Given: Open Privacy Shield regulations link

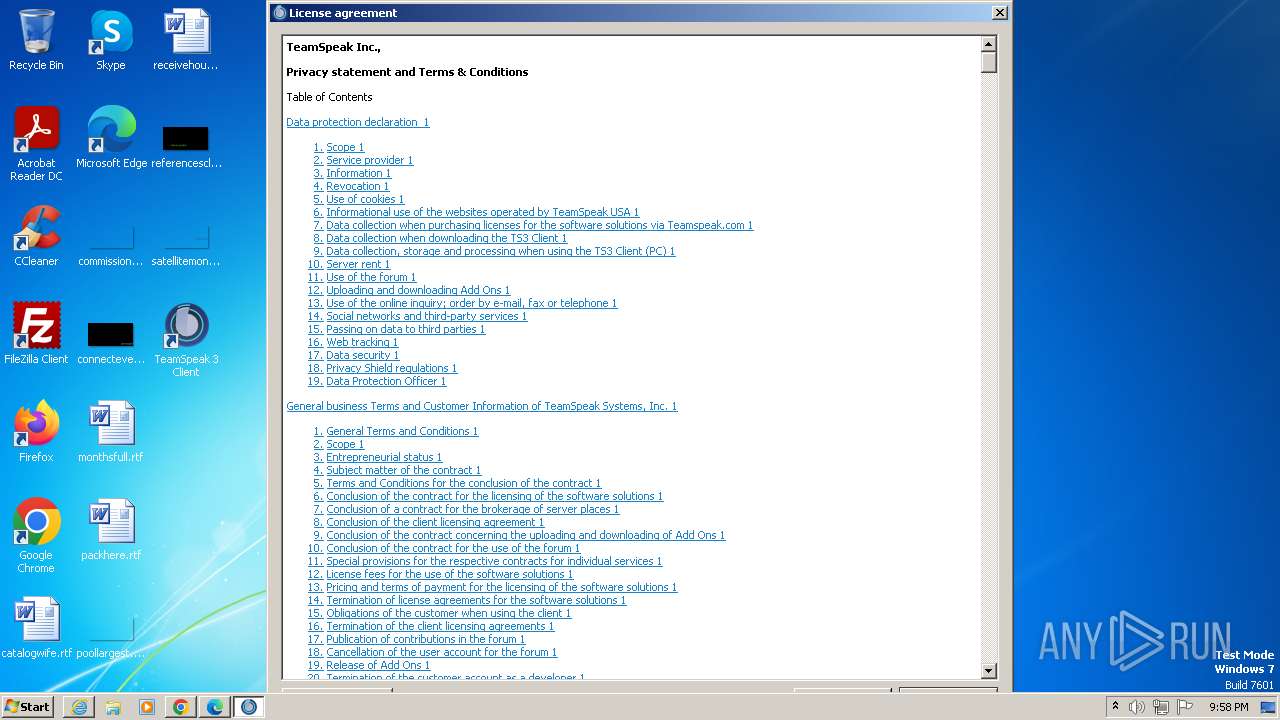Looking at the screenshot, I should point(391,368).
